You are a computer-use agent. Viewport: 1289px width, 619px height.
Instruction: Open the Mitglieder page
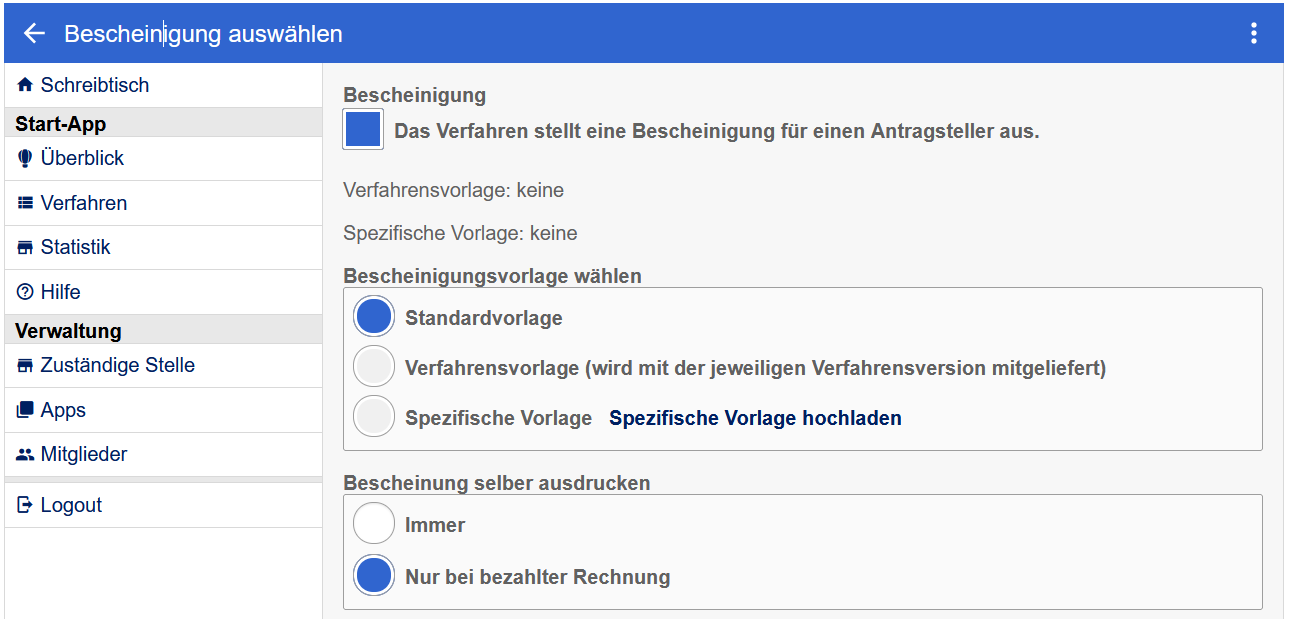[x=84, y=454]
